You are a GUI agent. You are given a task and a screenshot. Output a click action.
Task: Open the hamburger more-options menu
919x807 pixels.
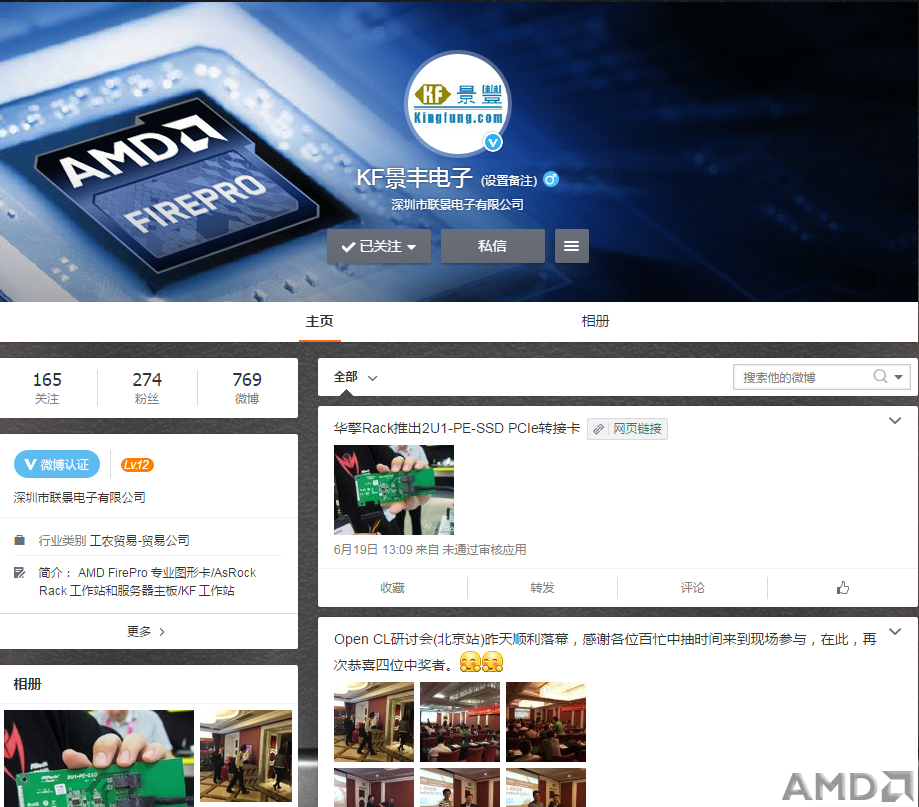571,246
